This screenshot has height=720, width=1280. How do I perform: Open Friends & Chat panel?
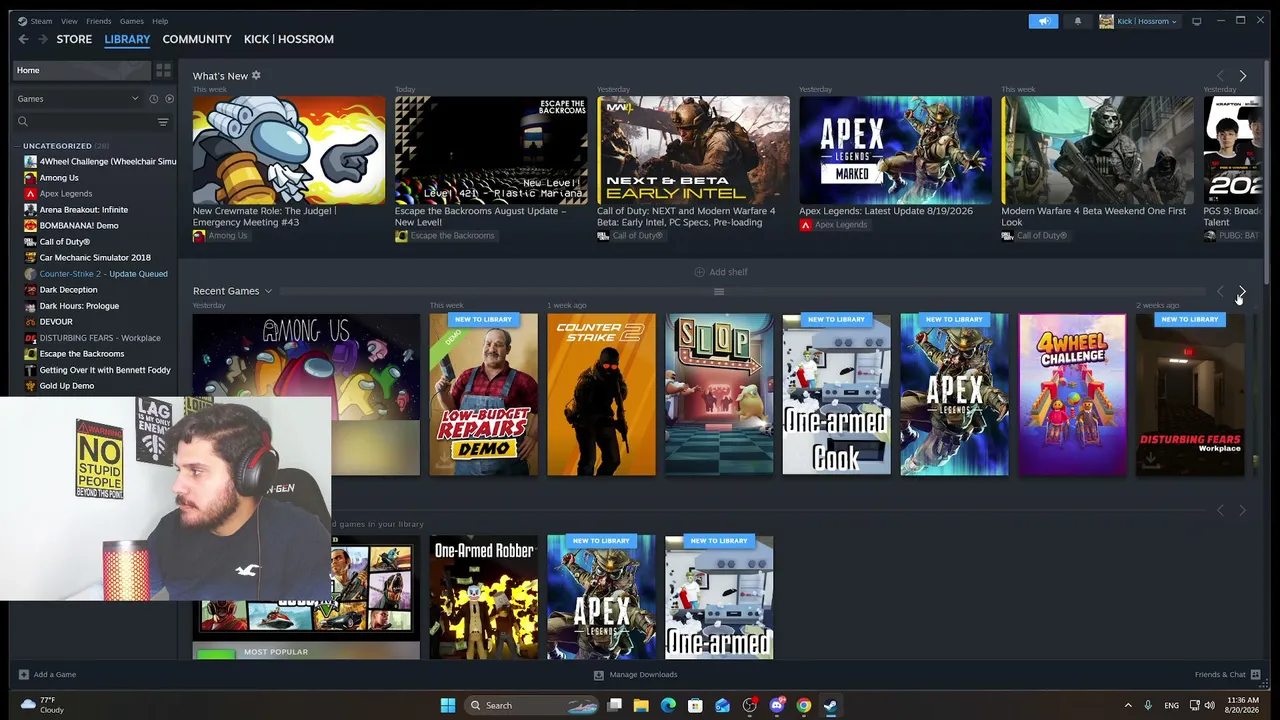tap(1227, 674)
